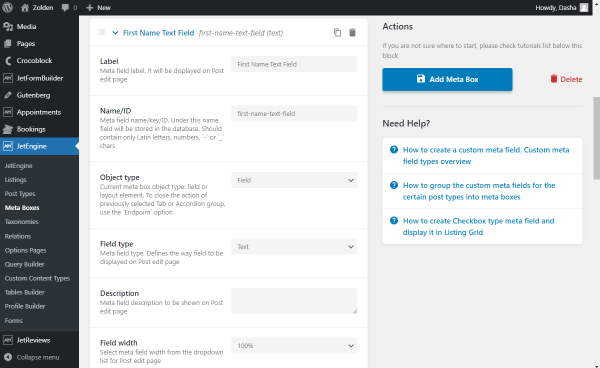Focus the Name/ID input field
This screenshot has width=600, height=368.
tap(294, 114)
